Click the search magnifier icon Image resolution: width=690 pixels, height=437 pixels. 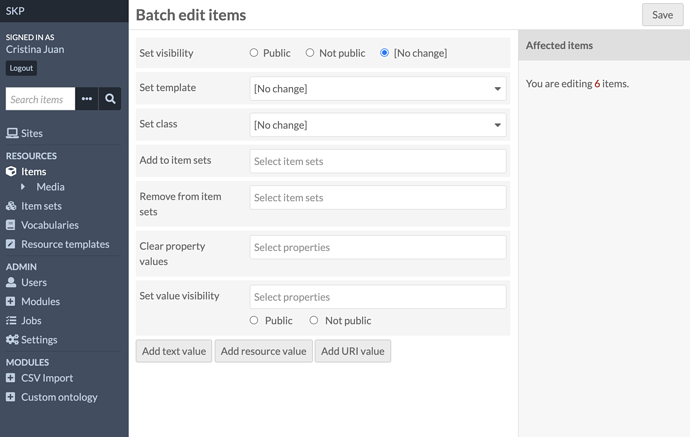(x=110, y=99)
